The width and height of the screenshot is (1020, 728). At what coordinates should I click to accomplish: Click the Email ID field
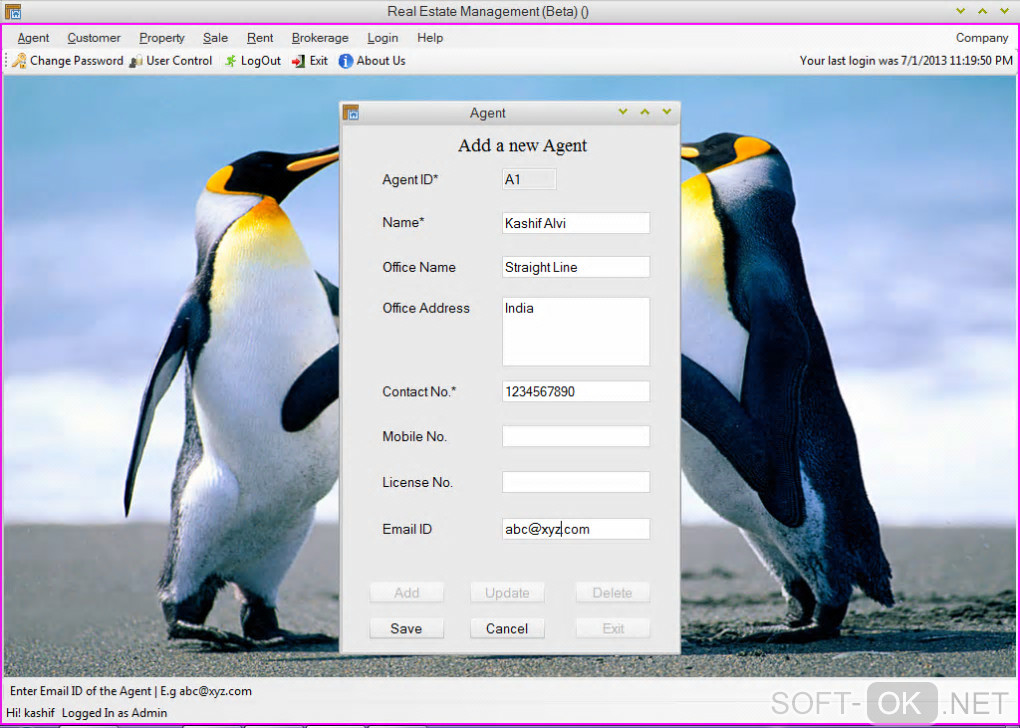(576, 529)
